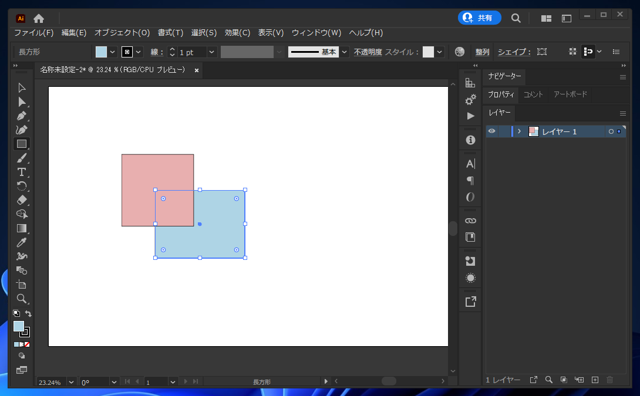Image resolution: width=640 pixels, height=396 pixels.
Task: Click 不透明度 opacity link
Action: [368, 52]
